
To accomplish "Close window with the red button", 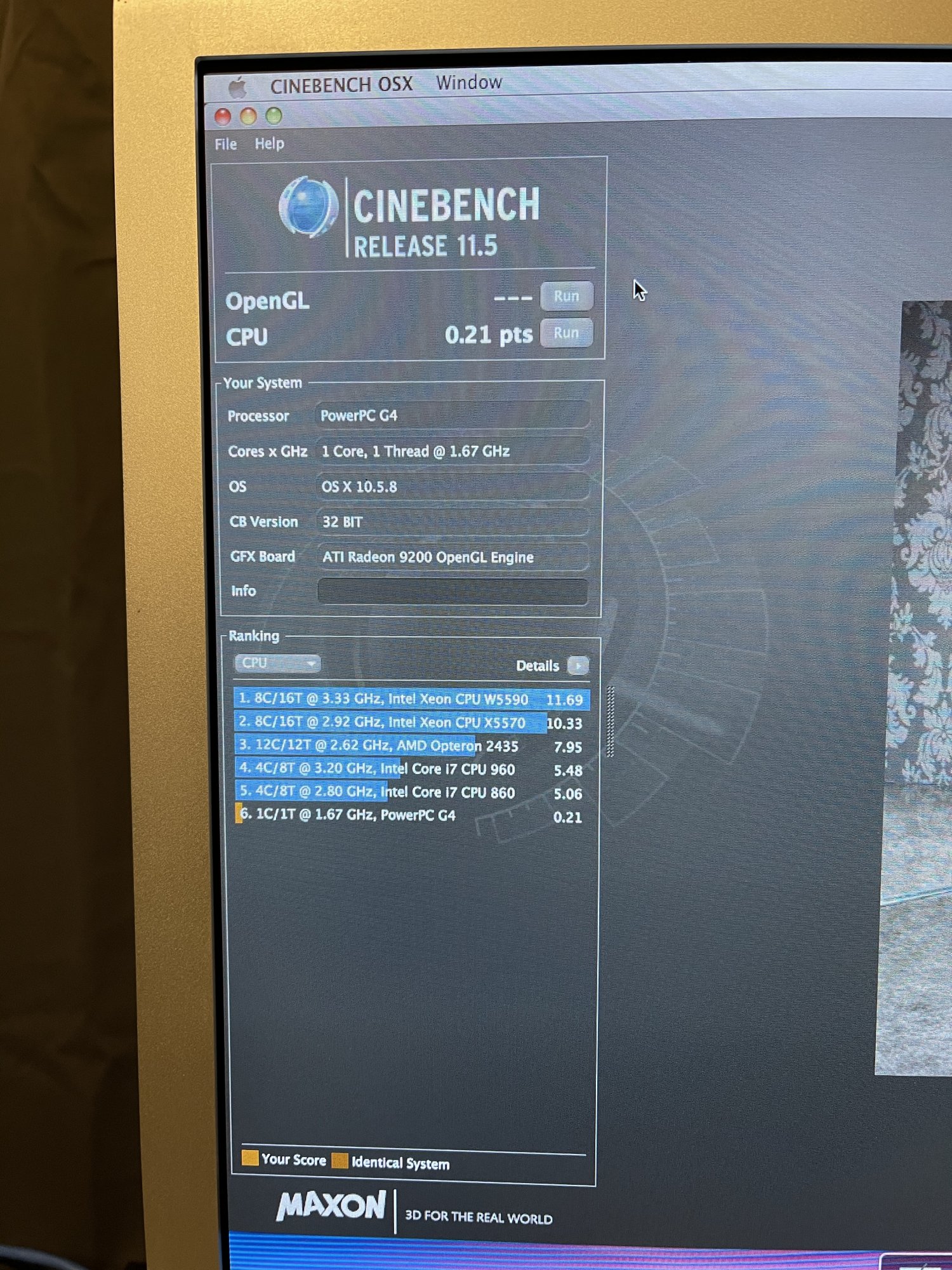I will point(223,117).
